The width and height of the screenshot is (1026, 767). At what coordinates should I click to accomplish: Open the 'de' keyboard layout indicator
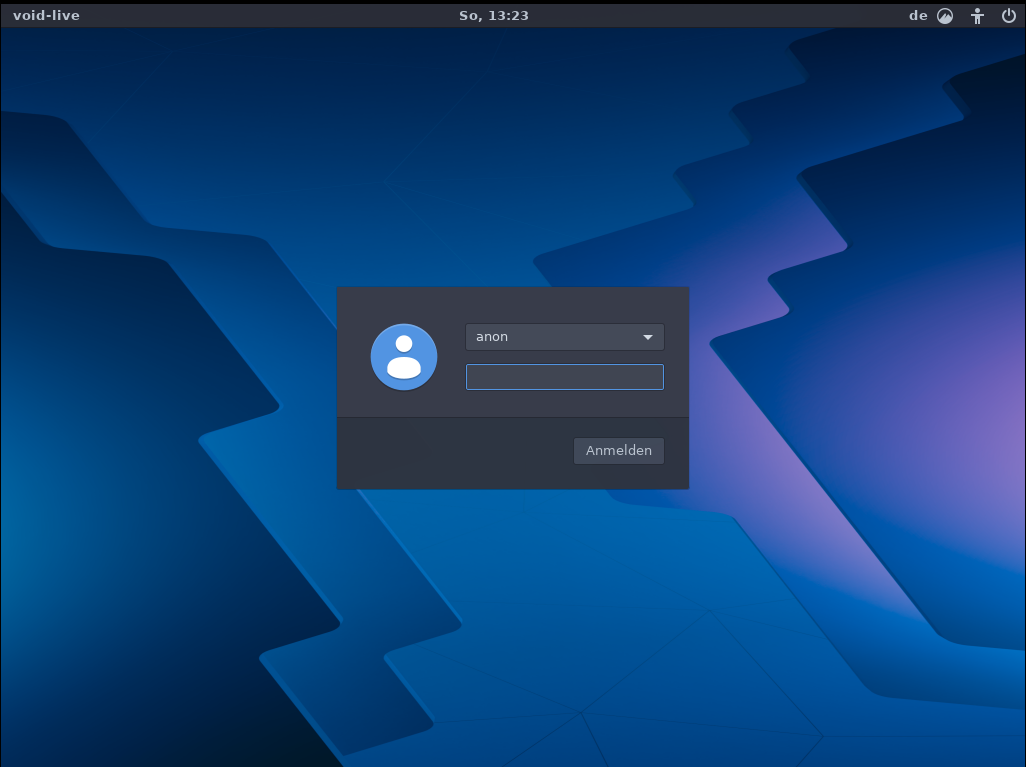[x=918, y=16]
